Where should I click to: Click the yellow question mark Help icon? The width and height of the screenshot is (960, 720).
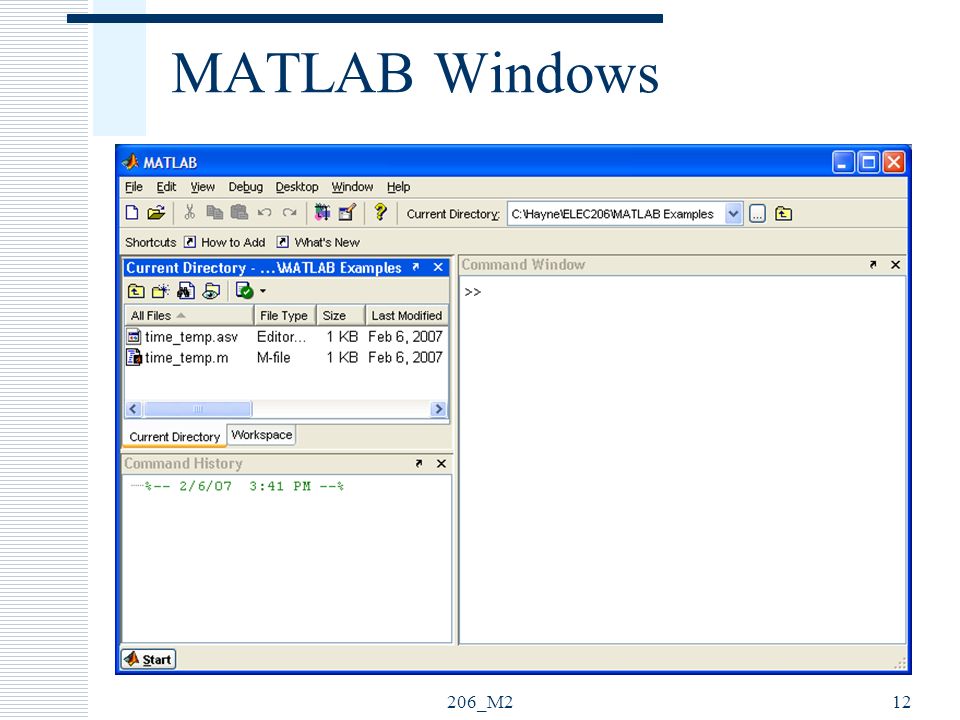click(380, 212)
